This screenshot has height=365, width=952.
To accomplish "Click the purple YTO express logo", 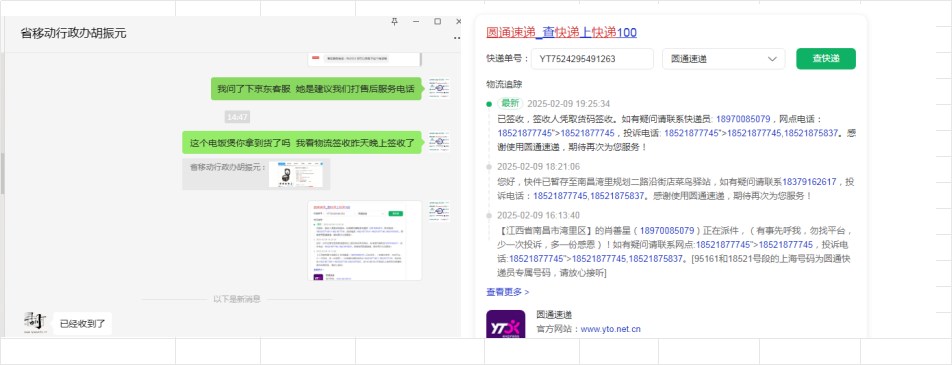I will coord(505,324).
